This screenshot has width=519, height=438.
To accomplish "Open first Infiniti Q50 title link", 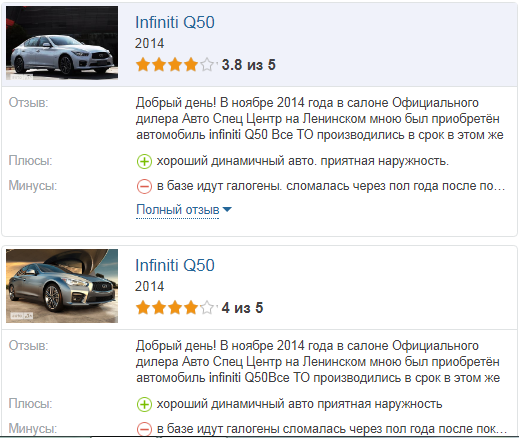I will click(x=175, y=22).
